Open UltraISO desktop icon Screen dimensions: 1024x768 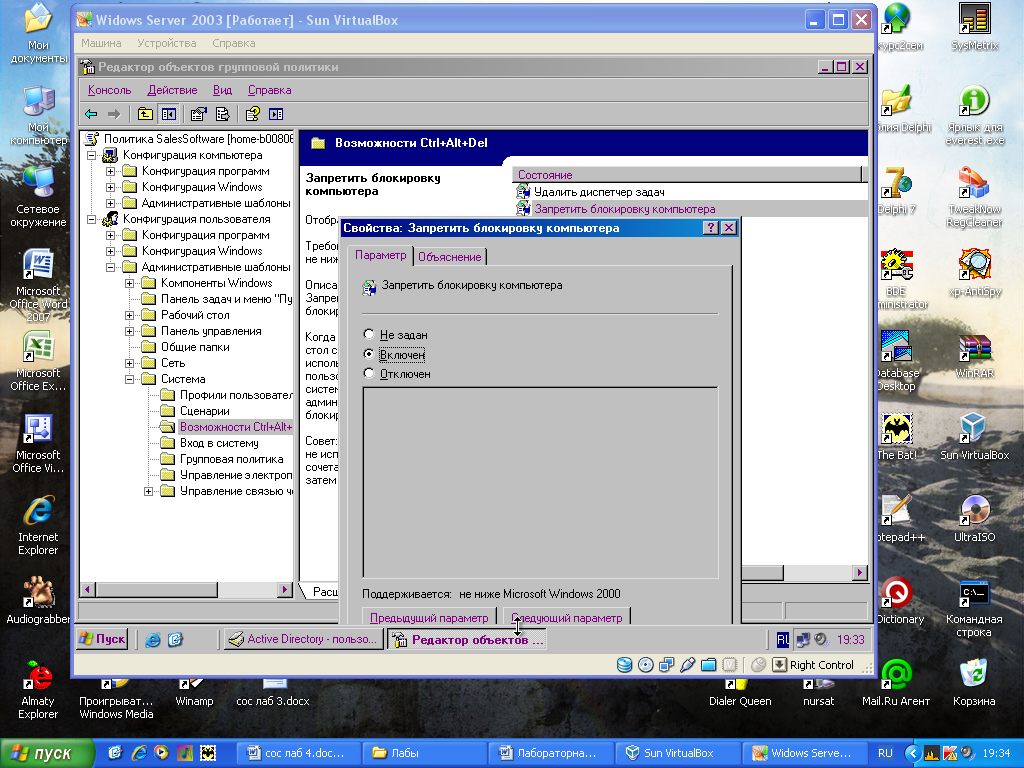[x=974, y=519]
